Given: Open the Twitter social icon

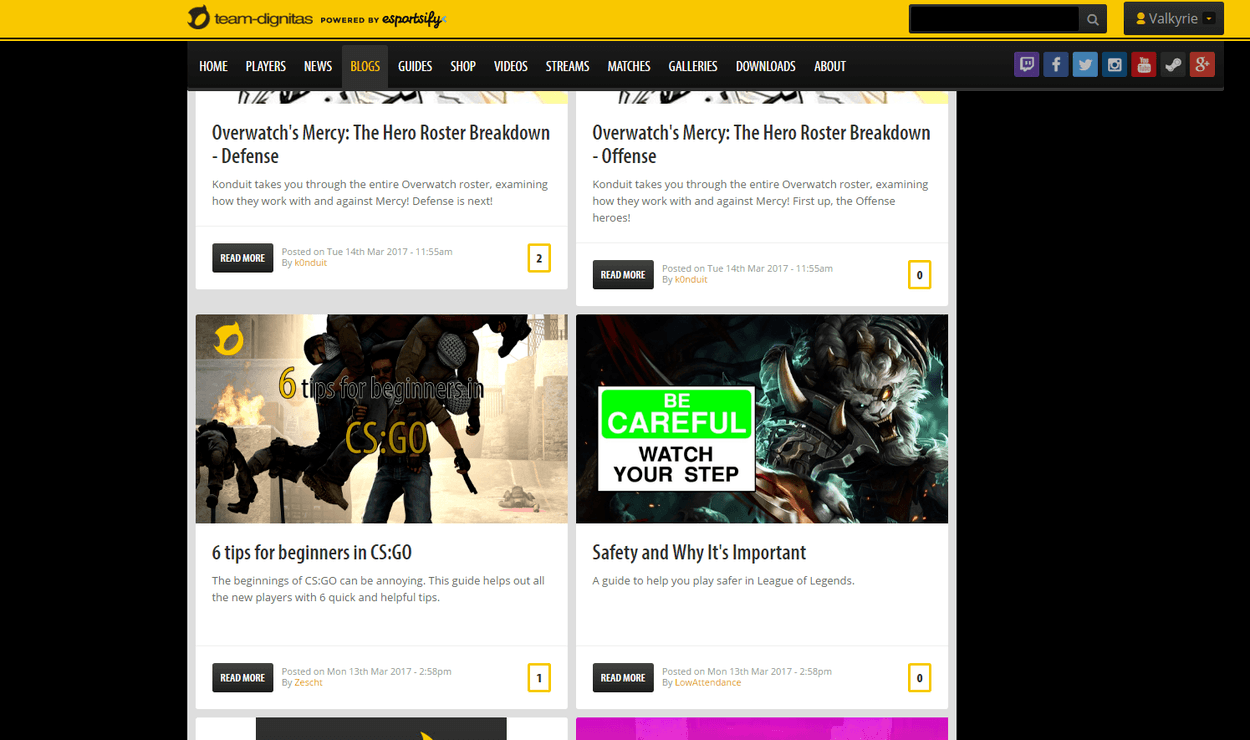Looking at the screenshot, I should [1085, 65].
